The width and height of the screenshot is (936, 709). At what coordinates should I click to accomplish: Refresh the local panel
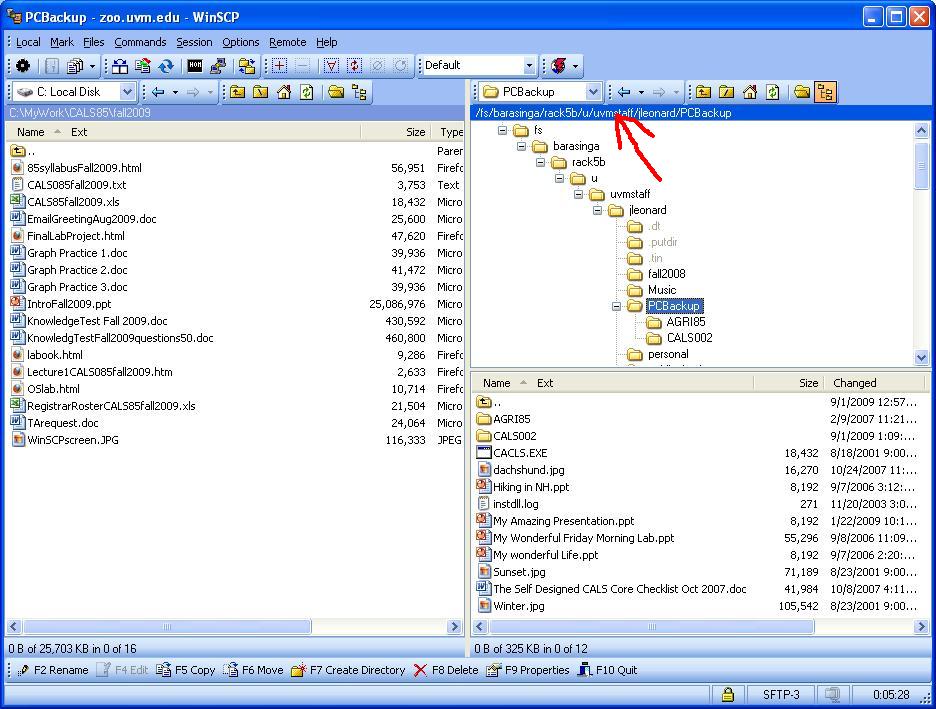coord(307,92)
